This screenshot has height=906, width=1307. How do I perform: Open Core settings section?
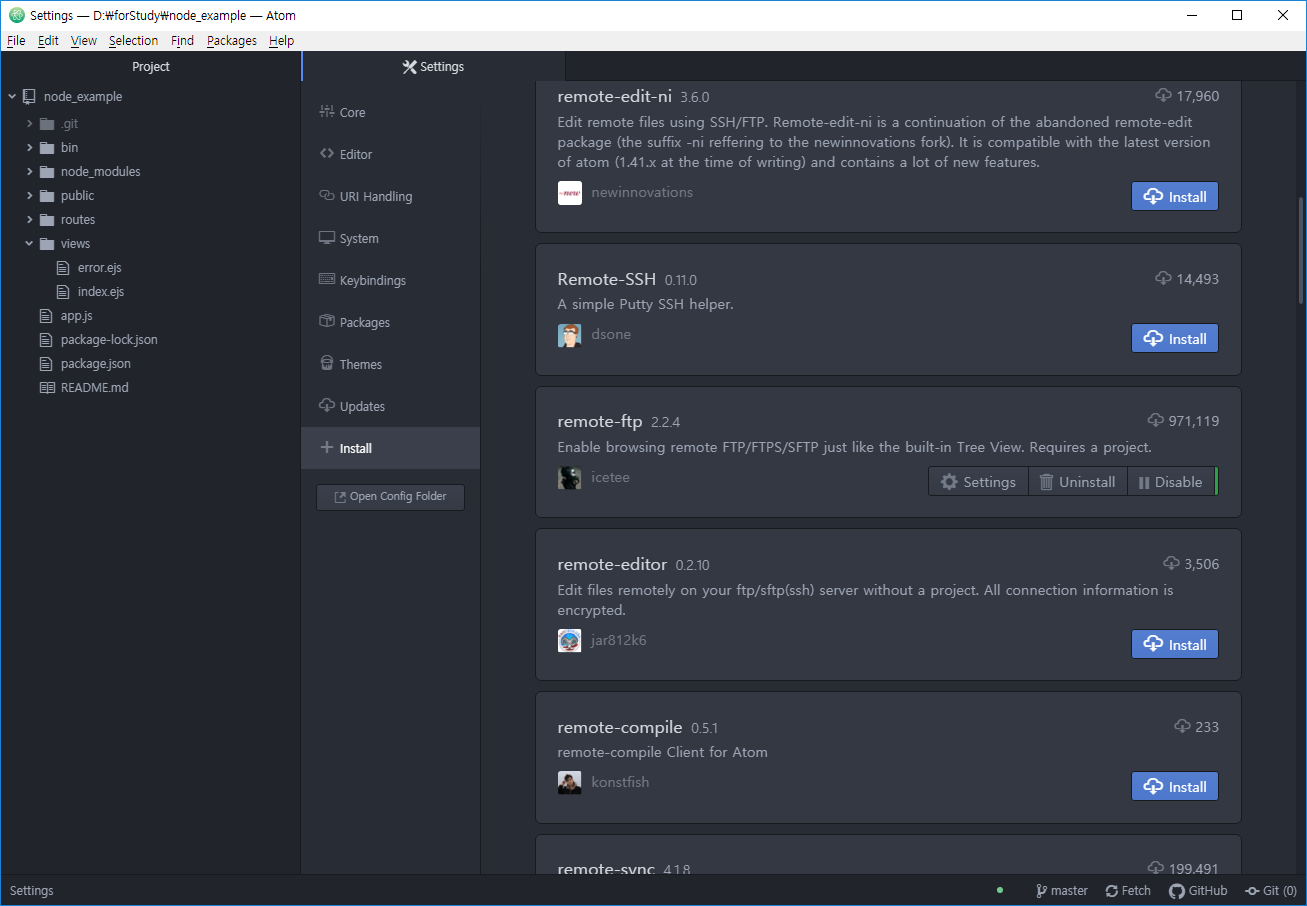[390, 112]
